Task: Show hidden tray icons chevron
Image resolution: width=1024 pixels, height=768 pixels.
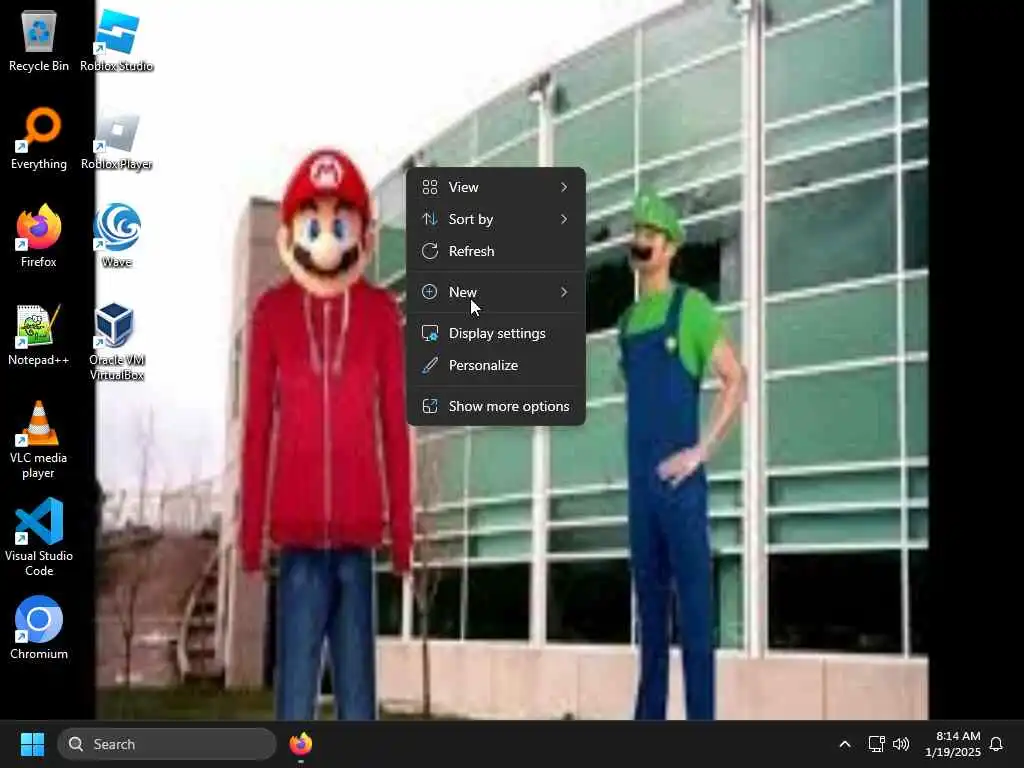Action: click(x=844, y=744)
